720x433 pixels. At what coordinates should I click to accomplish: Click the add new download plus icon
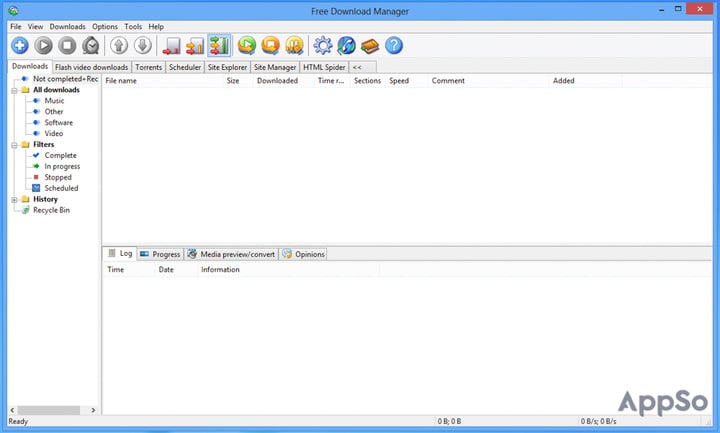(20, 45)
